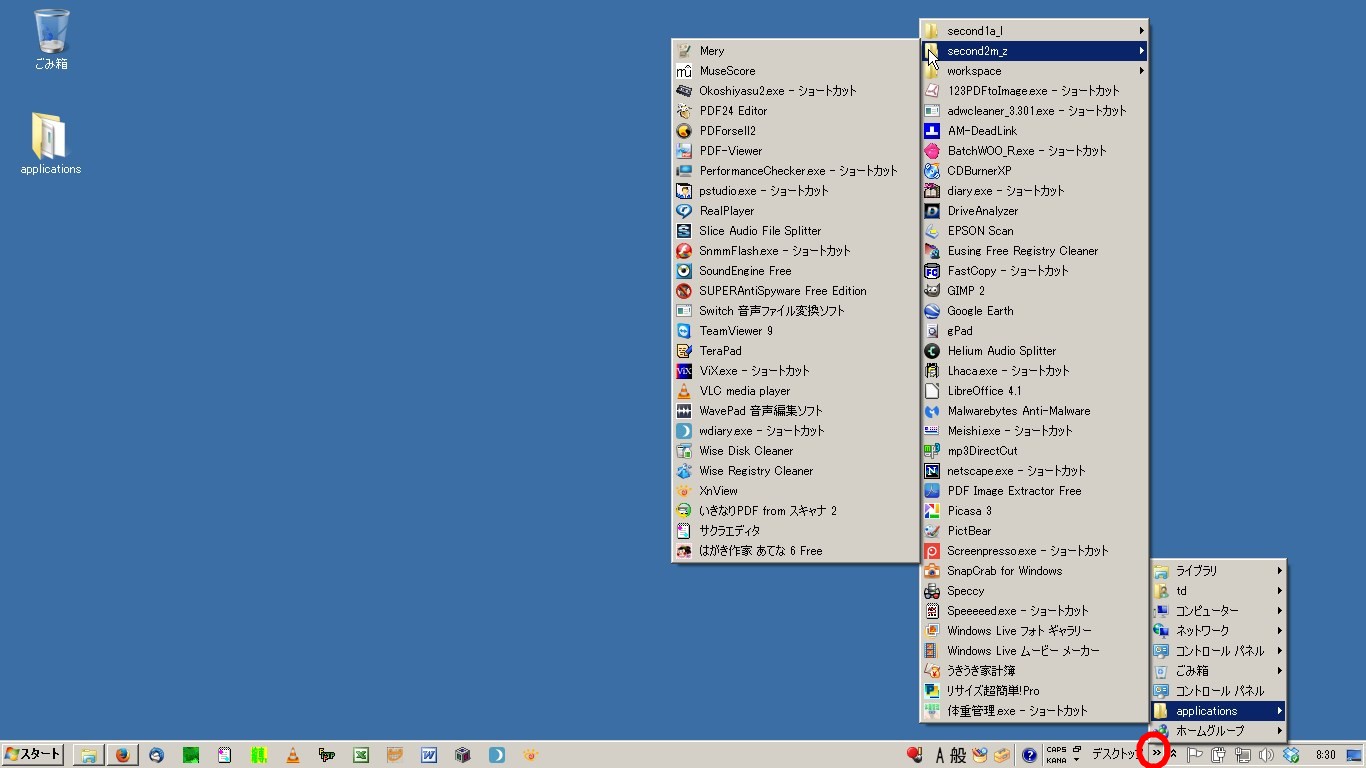This screenshot has height=768, width=1366.
Task: Open Action Center flag tray icon
Action: click(1195, 755)
